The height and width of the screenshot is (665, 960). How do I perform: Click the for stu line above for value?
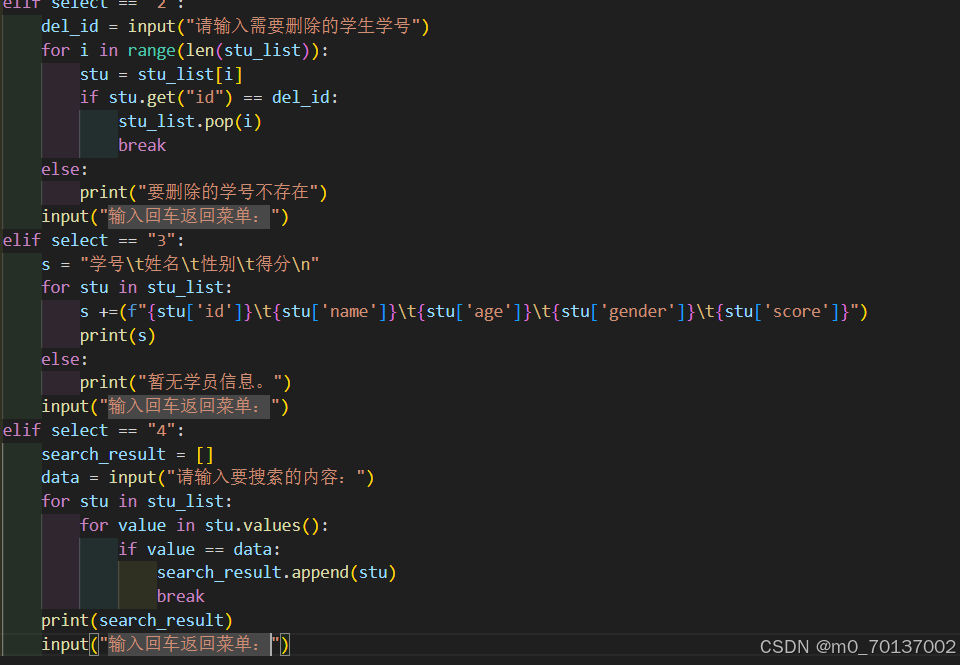point(137,501)
